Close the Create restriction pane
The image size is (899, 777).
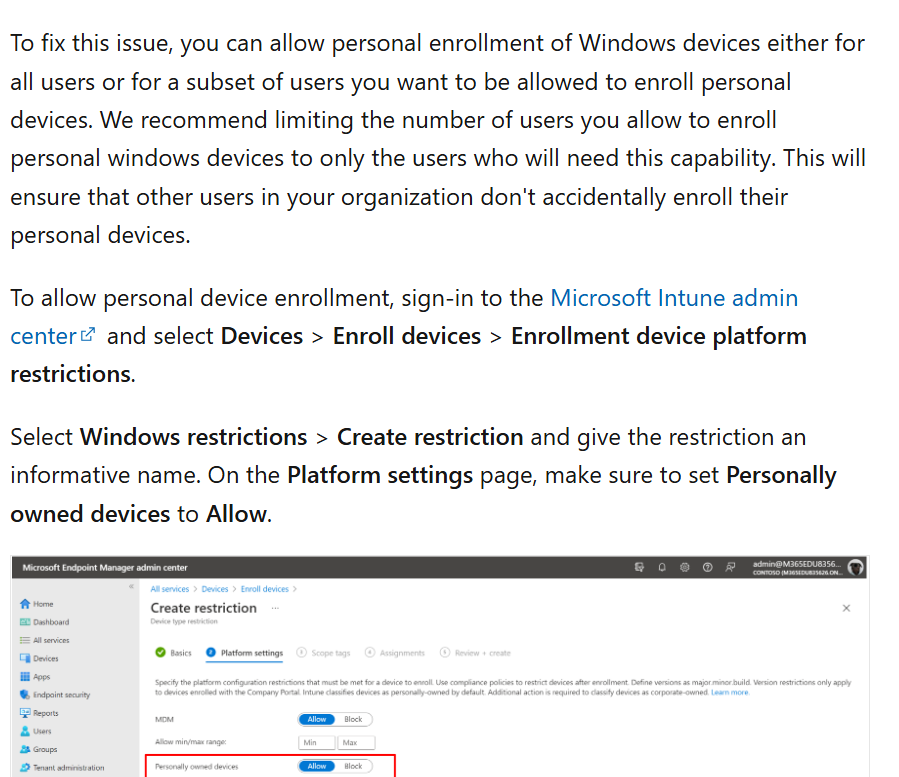846,608
